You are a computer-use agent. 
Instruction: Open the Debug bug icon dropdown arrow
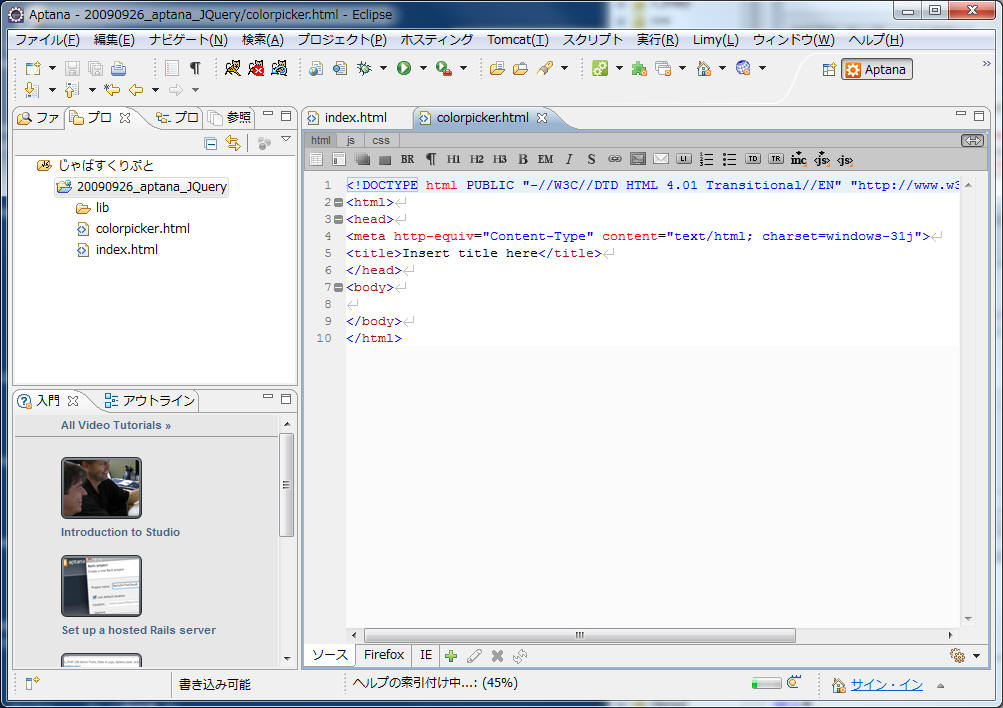coord(383,68)
